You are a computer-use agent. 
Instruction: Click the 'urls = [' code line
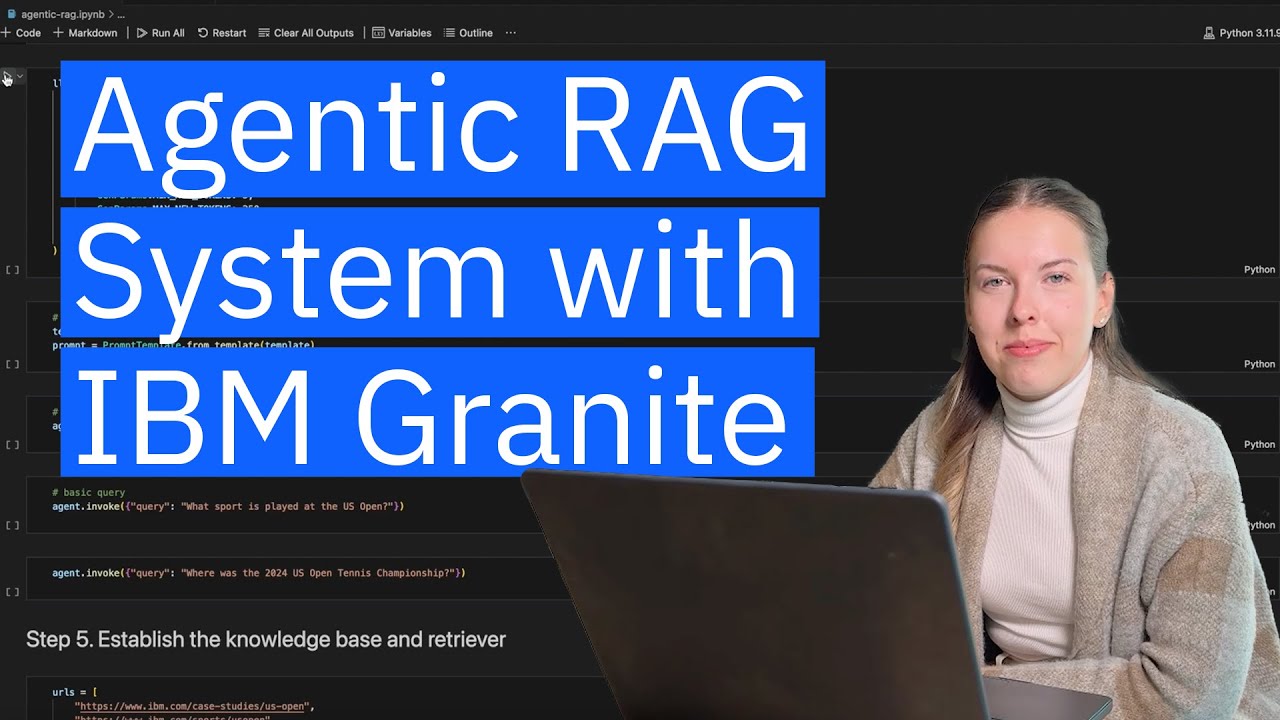point(75,692)
